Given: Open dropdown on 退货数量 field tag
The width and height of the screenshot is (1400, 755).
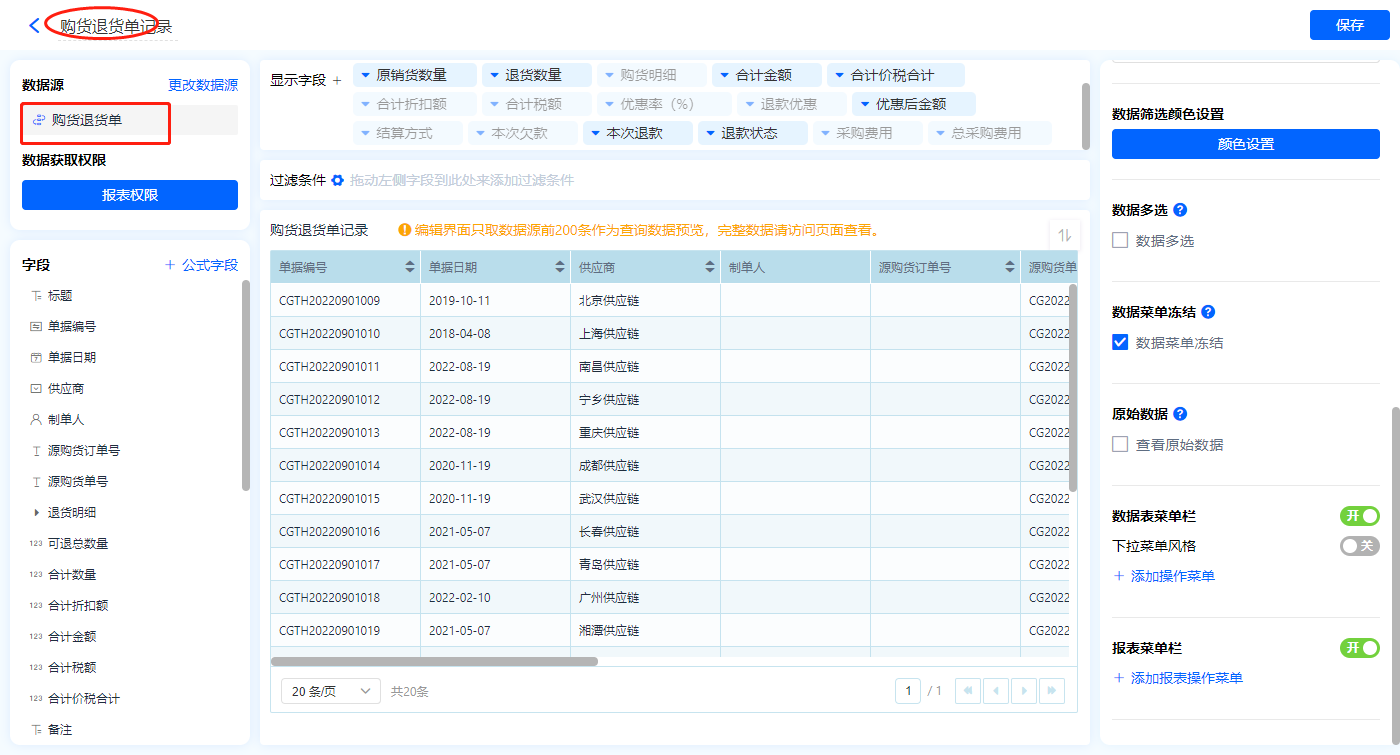Looking at the screenshot, I should pos(493,75).
